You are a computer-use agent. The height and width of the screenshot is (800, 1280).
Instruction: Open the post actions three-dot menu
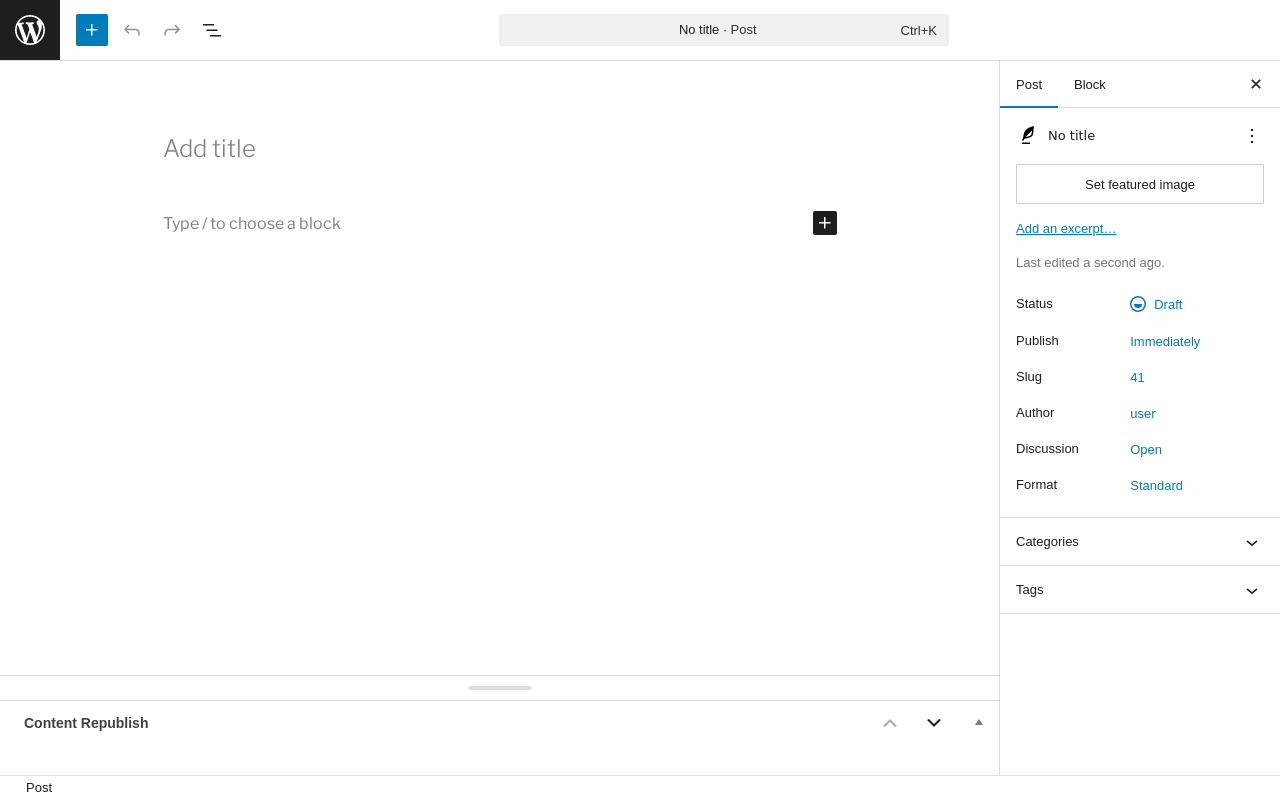tap(1252, 136)
